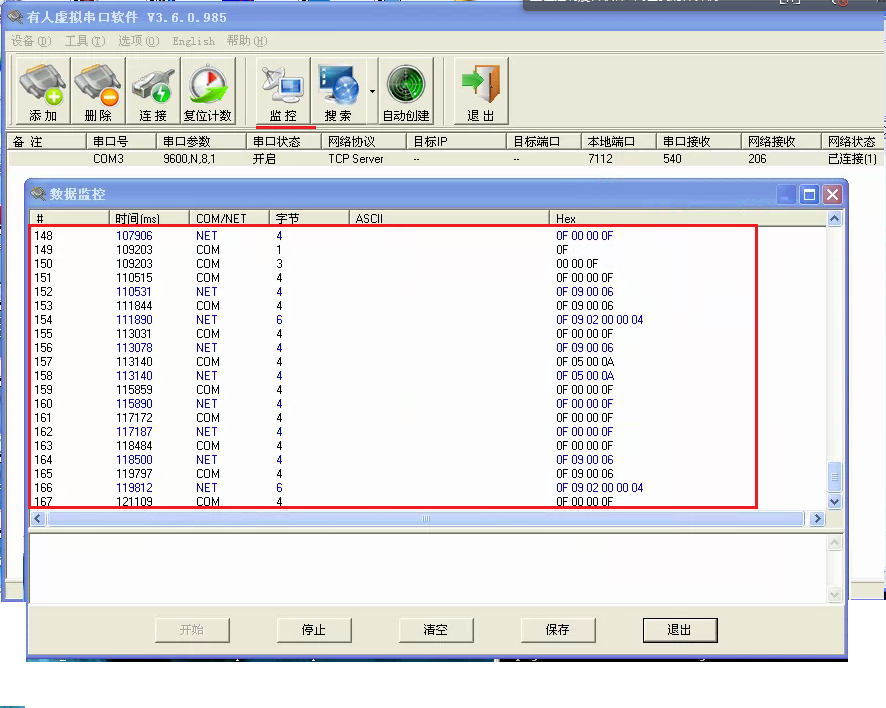Select the COM3 row in port list

(108, 159)
